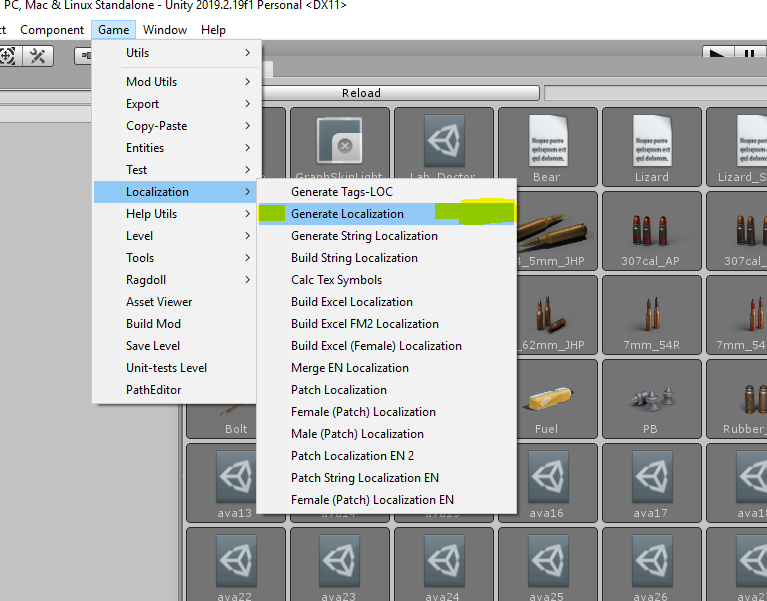Select the GraphSkinLight asset thumbnail
767x601 pixels.
coord(339,143)
